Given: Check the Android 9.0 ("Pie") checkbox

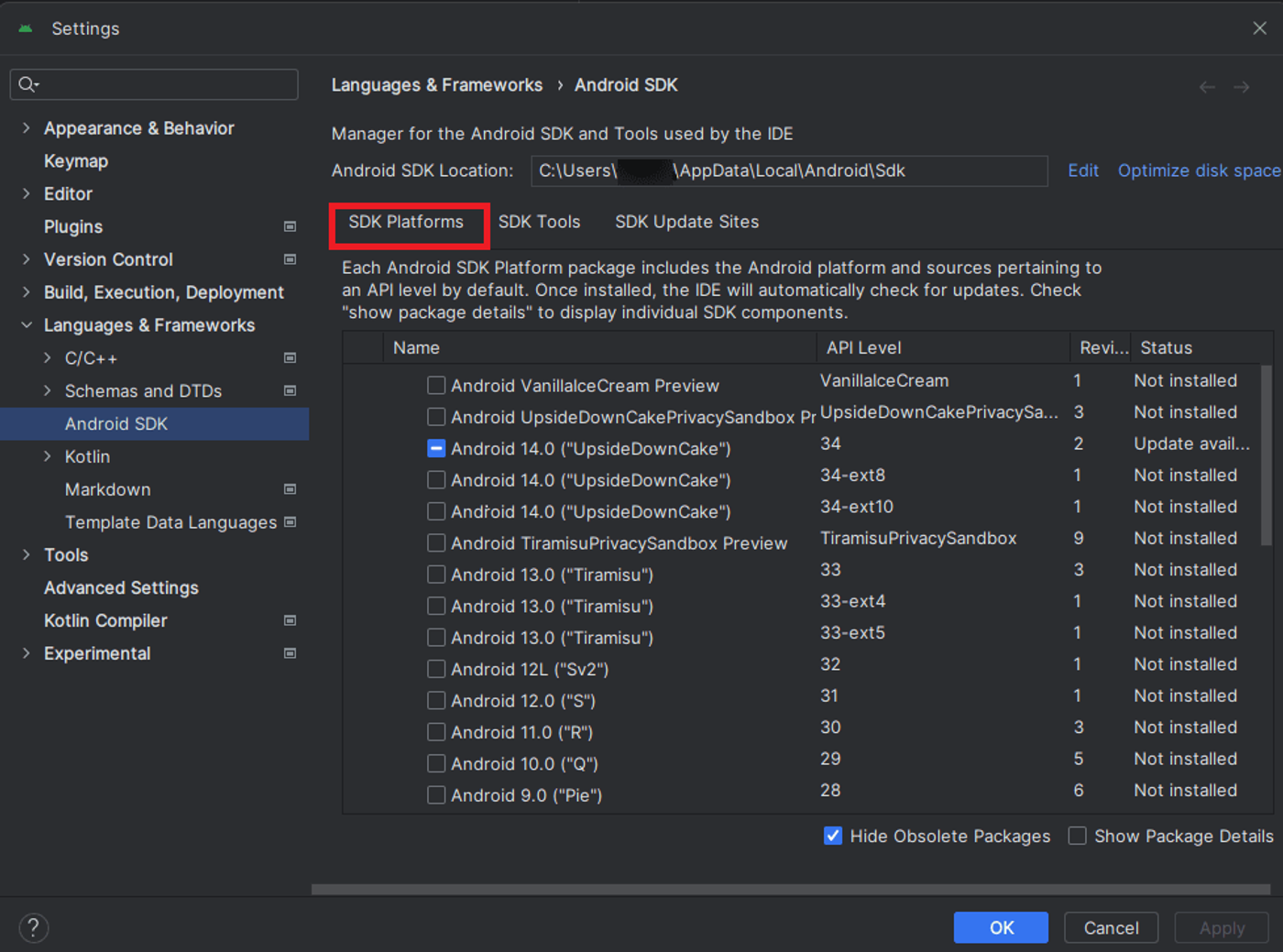Looking at the screenshot, I should click(436, 795).
